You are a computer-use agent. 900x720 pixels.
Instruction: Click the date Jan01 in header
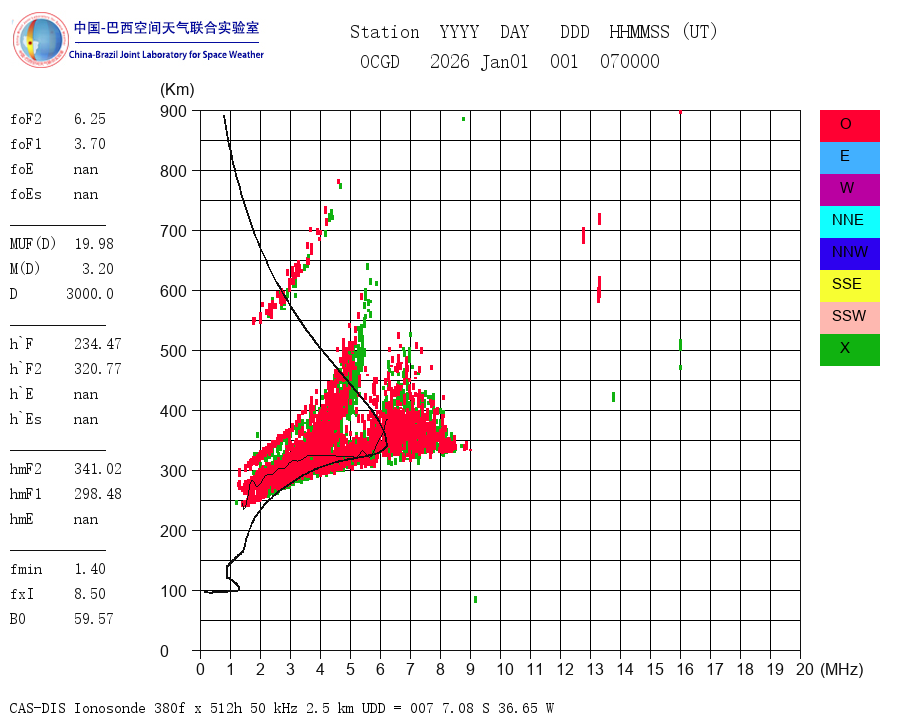coord(505,61)
